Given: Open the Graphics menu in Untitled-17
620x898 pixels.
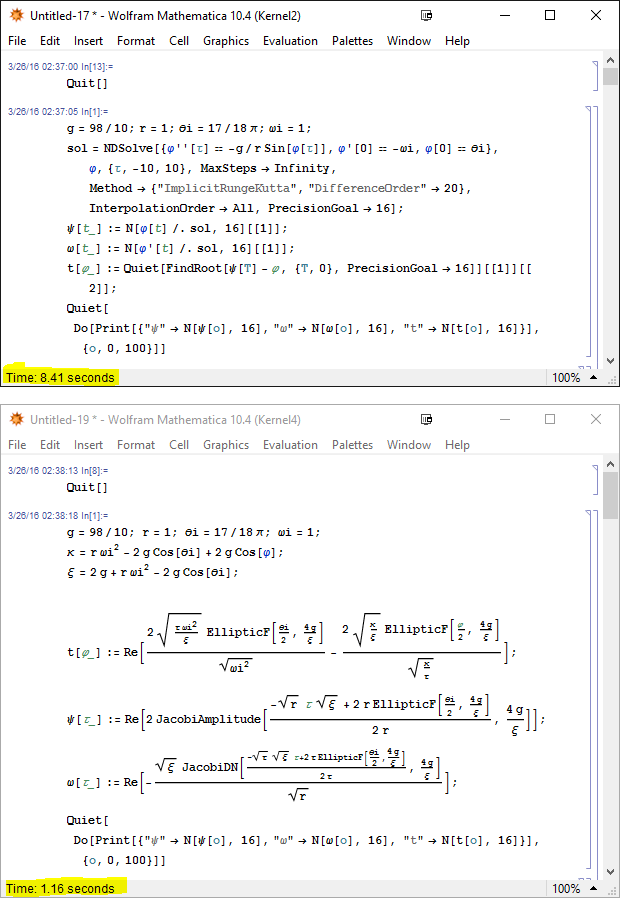Looking at the screenshot, I should [x=226, y=41].
